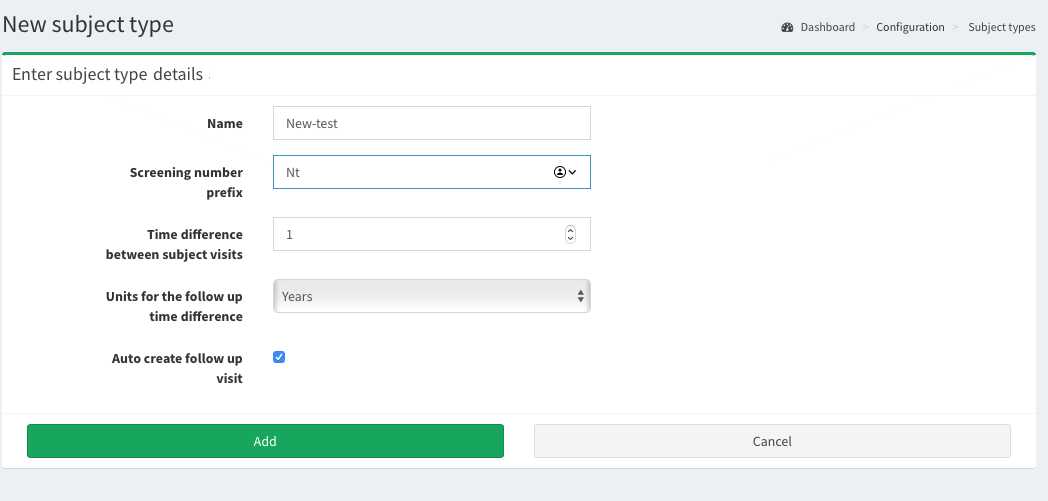Open the Units dropdown showing Years
Image resolution: width=1048 pixels, height=501 pixels.
[431, 296]
